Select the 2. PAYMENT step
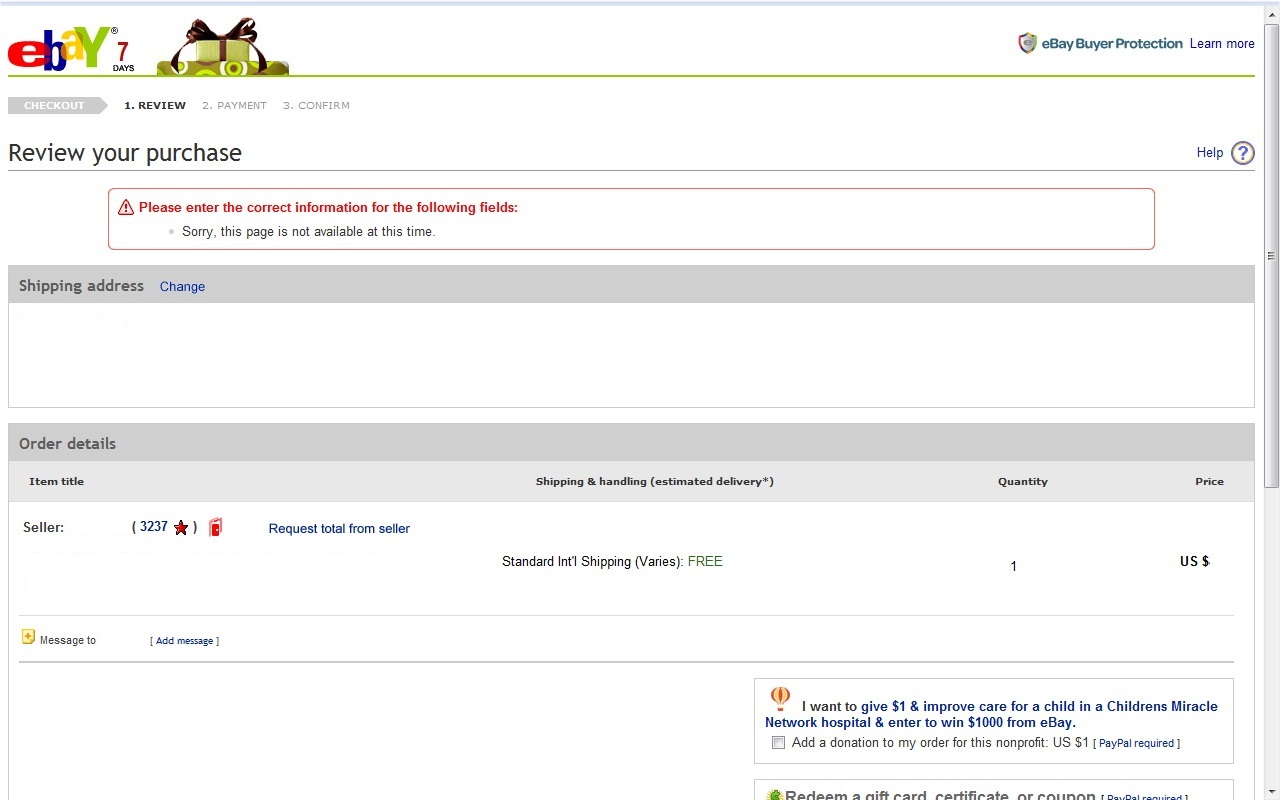 pyautogui.click(x=234, y=106)
